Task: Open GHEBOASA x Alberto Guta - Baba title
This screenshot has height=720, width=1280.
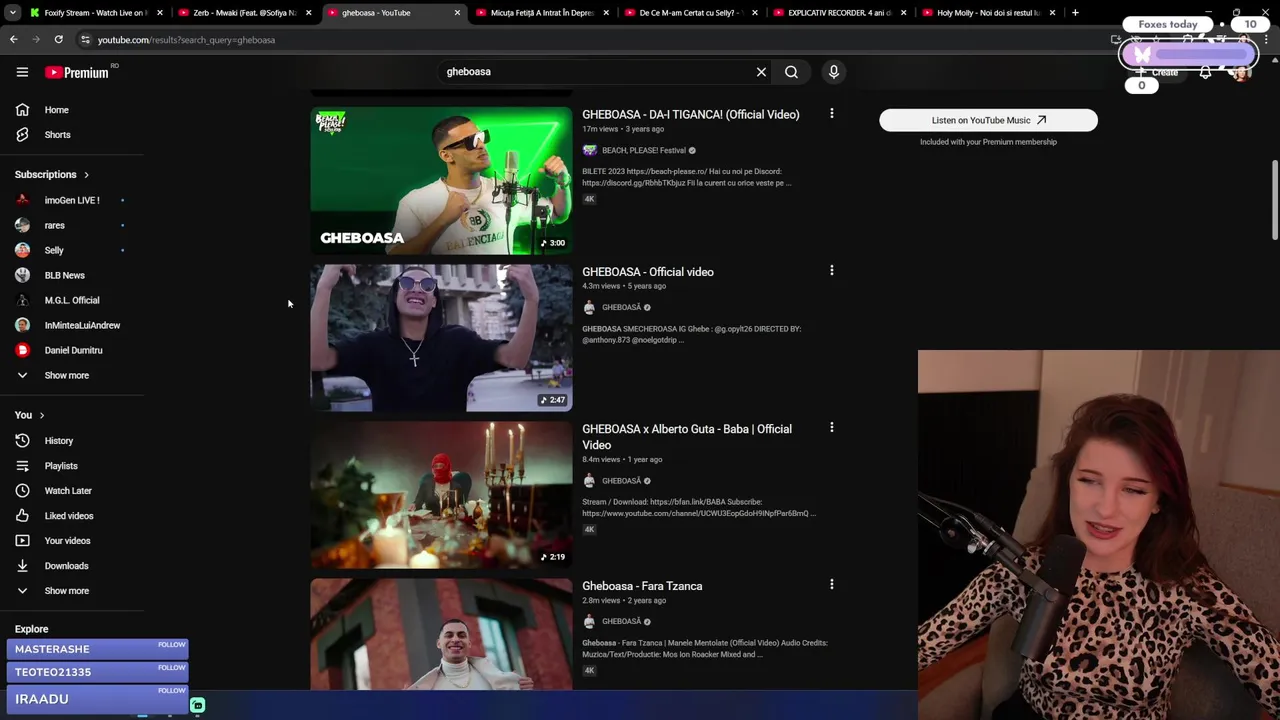Action: point(687,437)
